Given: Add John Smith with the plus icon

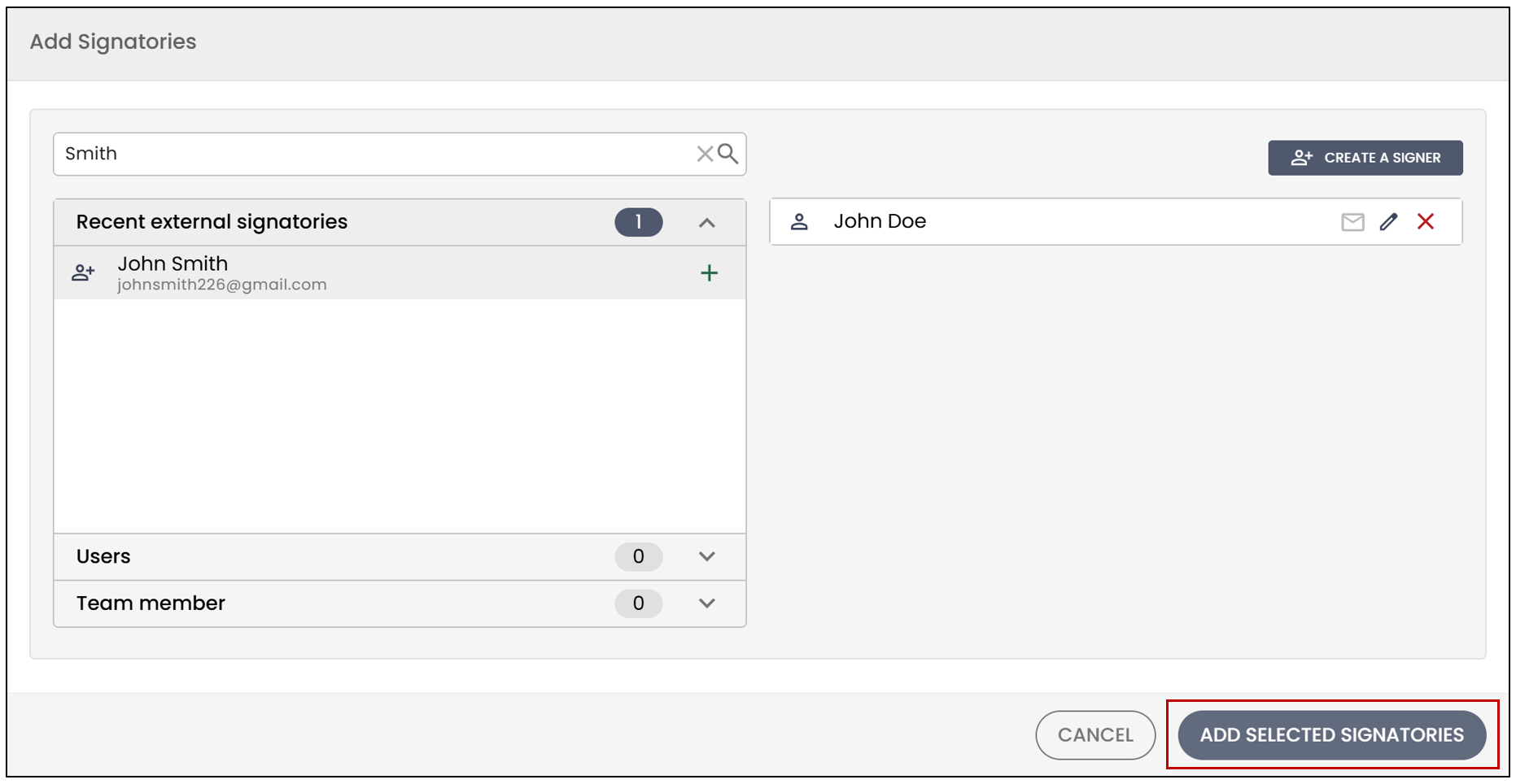Looking at the screenshot, I should (710, 273).
